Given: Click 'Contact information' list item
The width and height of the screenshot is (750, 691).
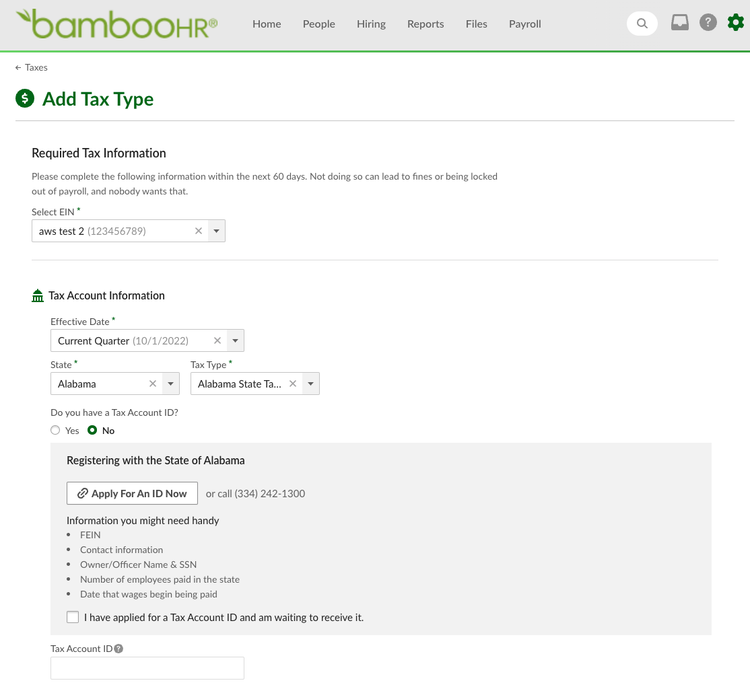Looking at the screenshot, I should [121, 549].
